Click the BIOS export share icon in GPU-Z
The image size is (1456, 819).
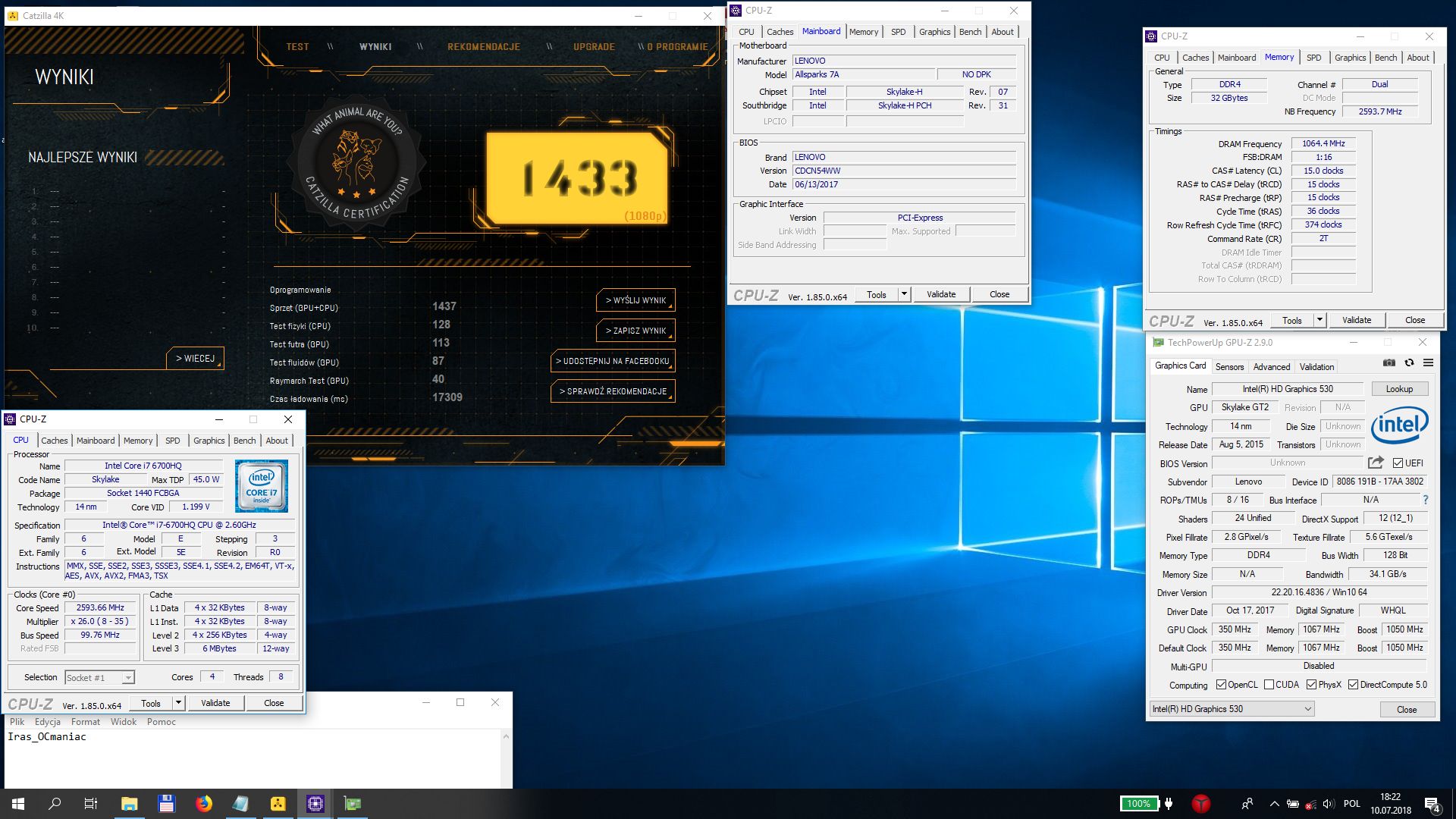1376,463
